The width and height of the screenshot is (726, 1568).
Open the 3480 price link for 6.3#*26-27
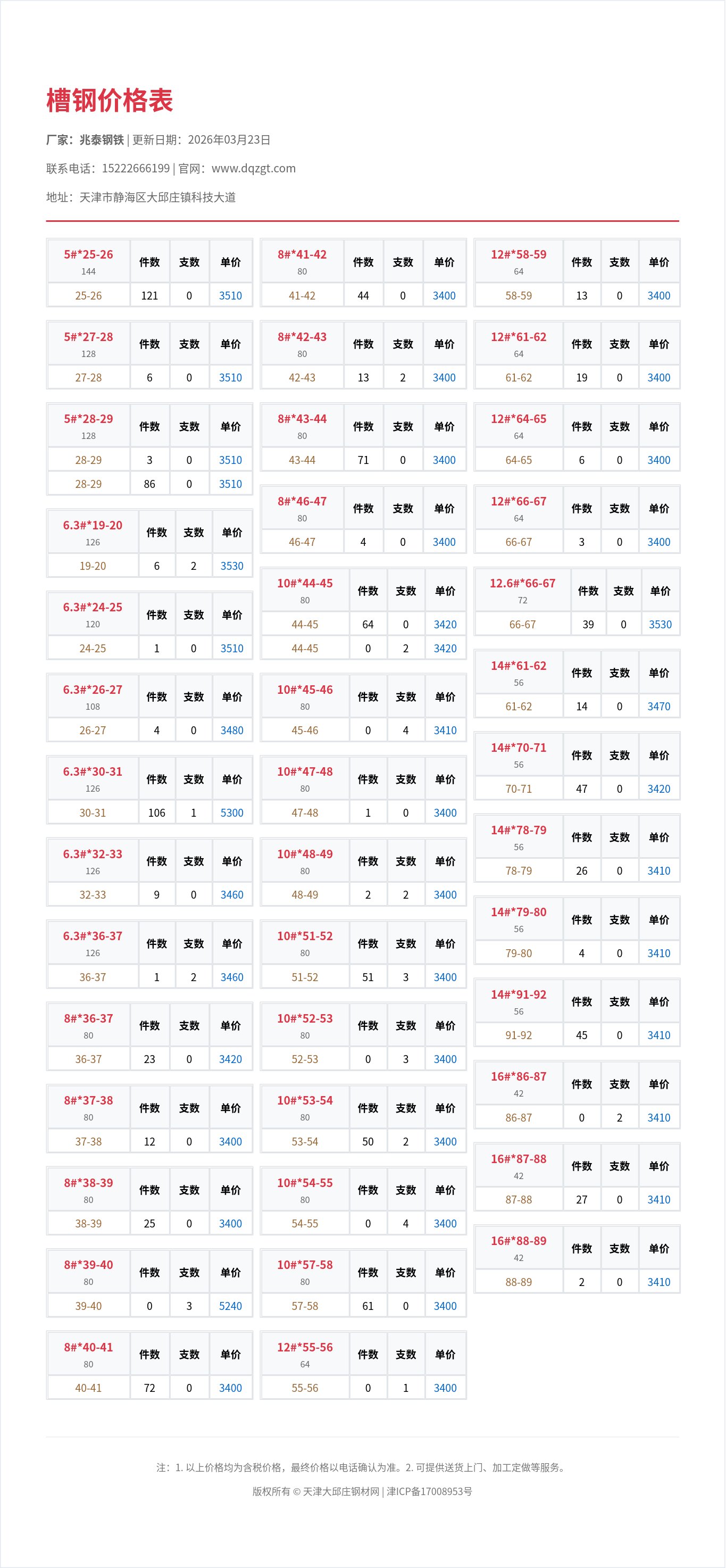coord(232,731)
